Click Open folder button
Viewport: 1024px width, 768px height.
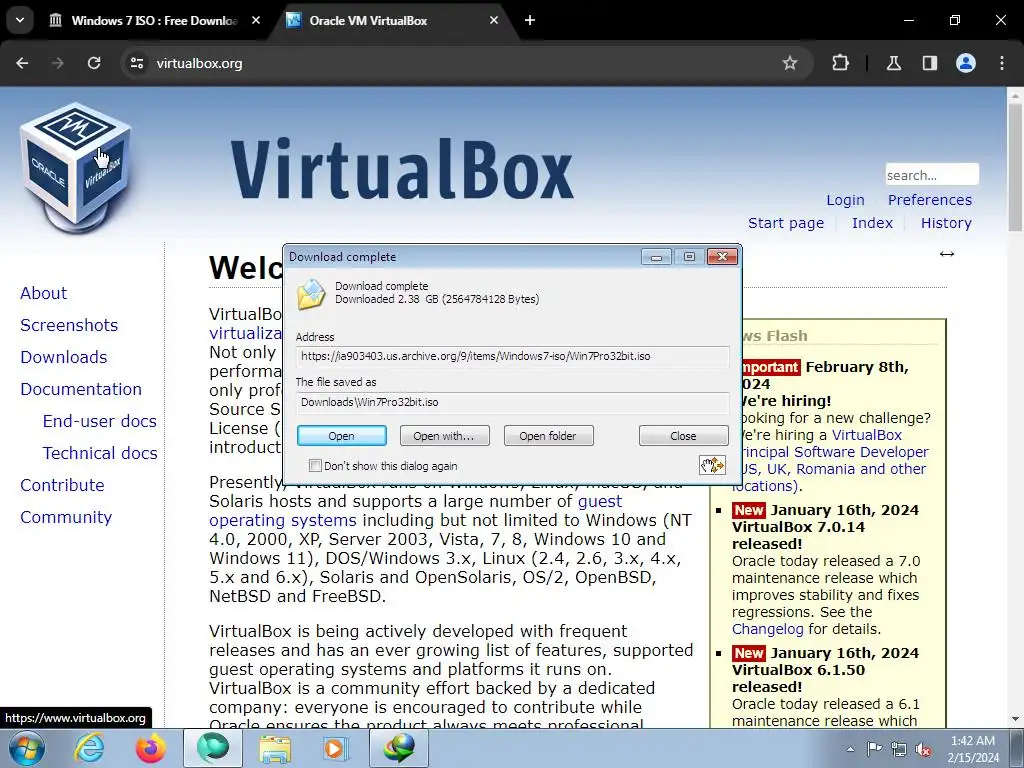pos(548,436)
